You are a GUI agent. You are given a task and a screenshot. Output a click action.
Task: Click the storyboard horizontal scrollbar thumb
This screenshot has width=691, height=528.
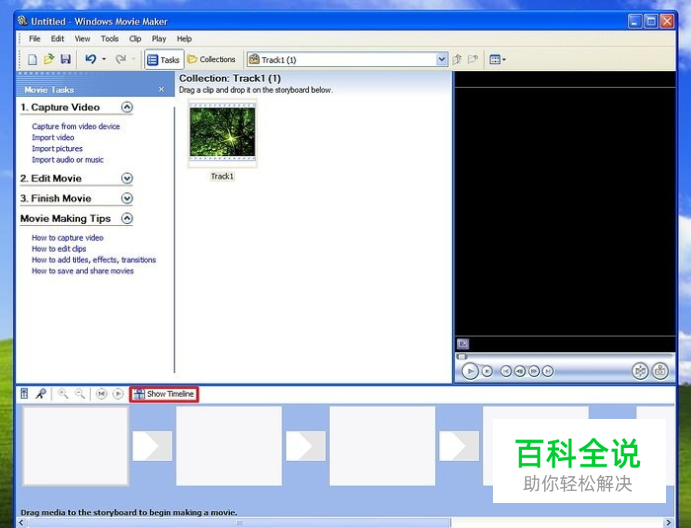tap(239, 523)
